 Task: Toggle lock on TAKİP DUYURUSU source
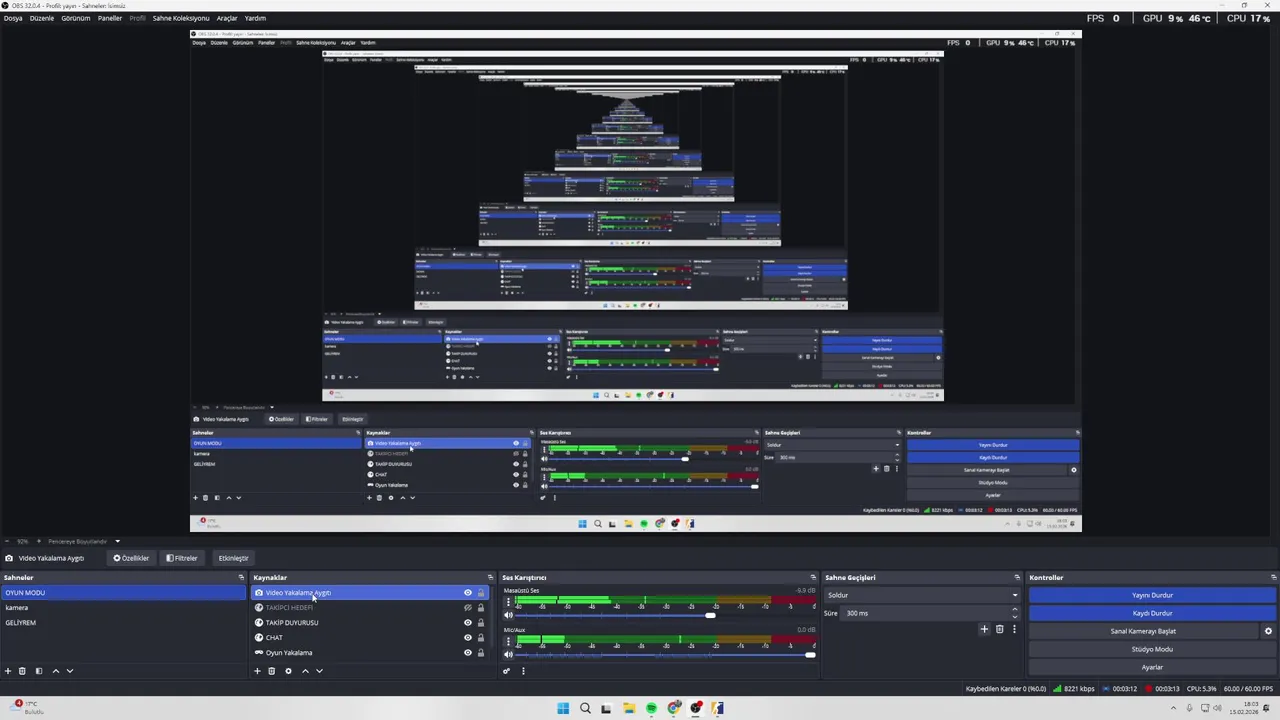click(x=480, y=622)
